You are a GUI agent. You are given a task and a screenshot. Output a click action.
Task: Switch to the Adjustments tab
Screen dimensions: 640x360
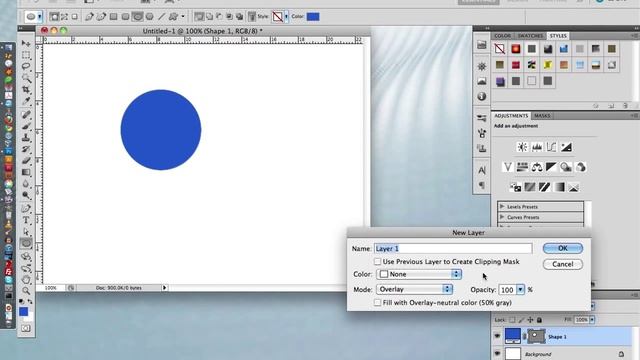pos(511,116)
